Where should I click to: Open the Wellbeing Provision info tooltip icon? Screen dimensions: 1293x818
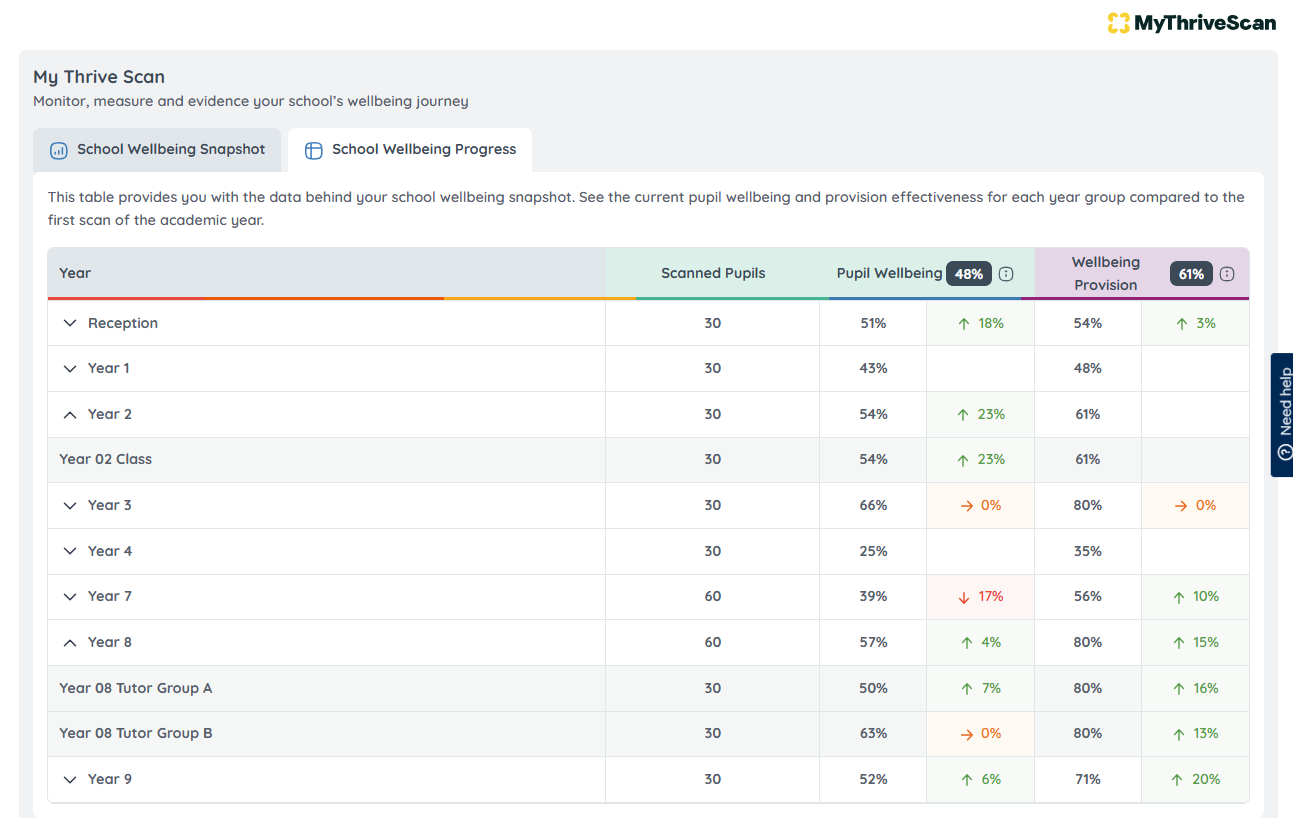(x=1227, y=273)
